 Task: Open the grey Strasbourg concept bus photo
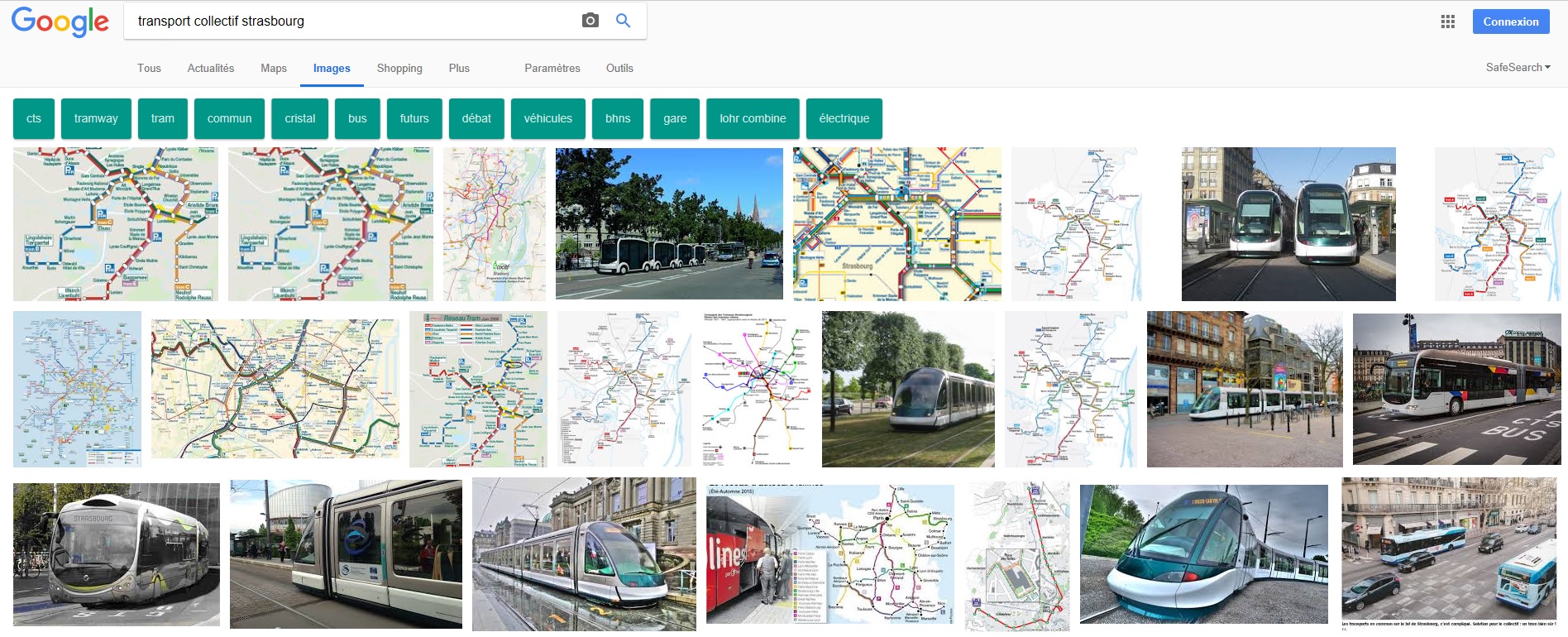117,554
